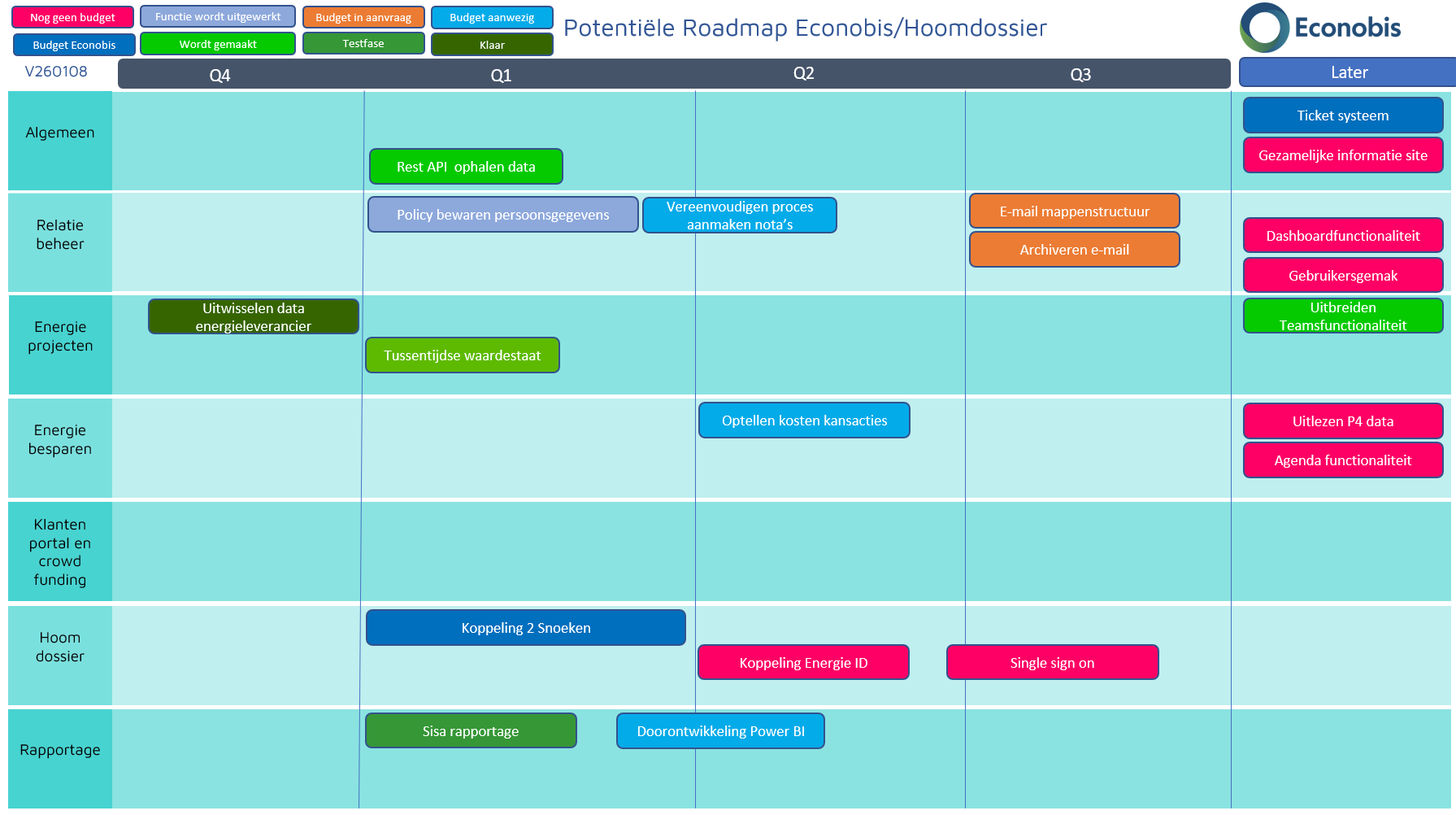Open the 'Koppeling 2 Snoeken' bar
This screenshot has width=1456, height=815.
[525, 628]
